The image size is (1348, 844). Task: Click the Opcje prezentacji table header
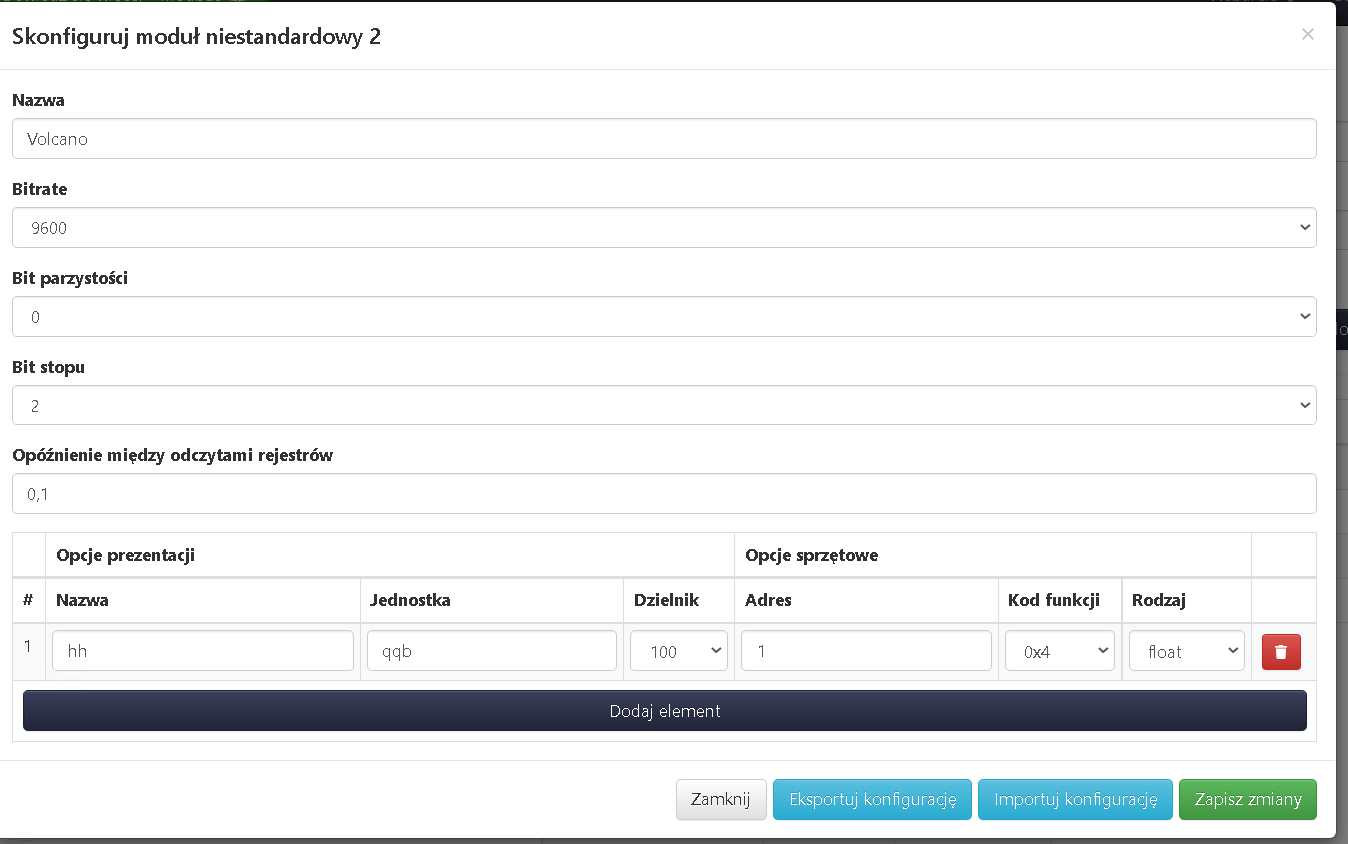[125, 555]
